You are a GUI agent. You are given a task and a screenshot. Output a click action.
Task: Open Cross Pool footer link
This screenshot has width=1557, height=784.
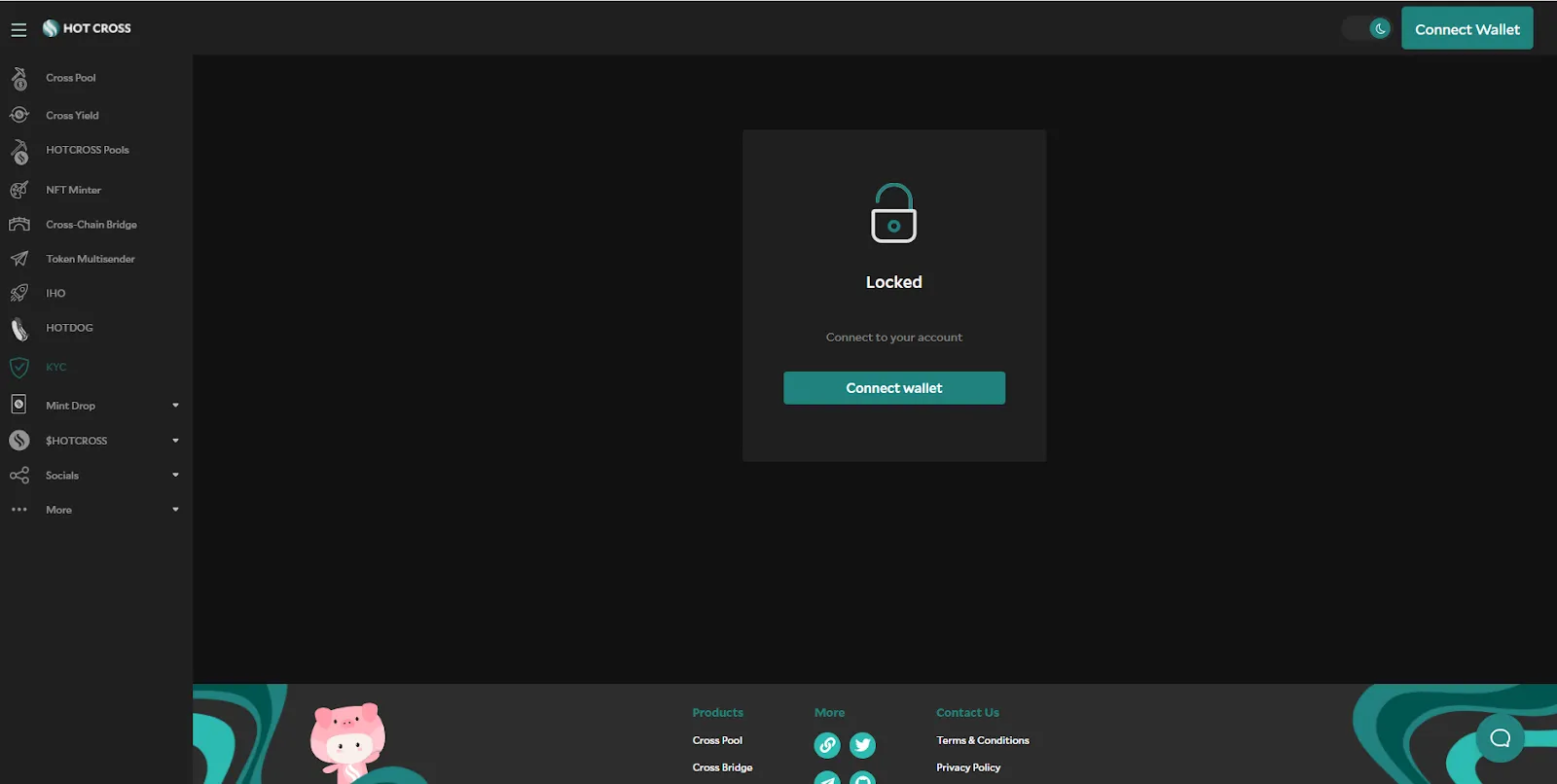tap(717, 740)
